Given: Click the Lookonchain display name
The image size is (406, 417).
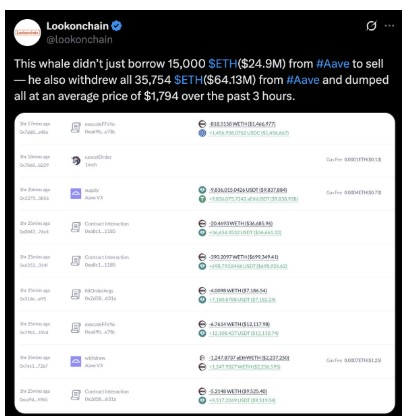Looking at the screenshot, I should [x=77, y=26].
